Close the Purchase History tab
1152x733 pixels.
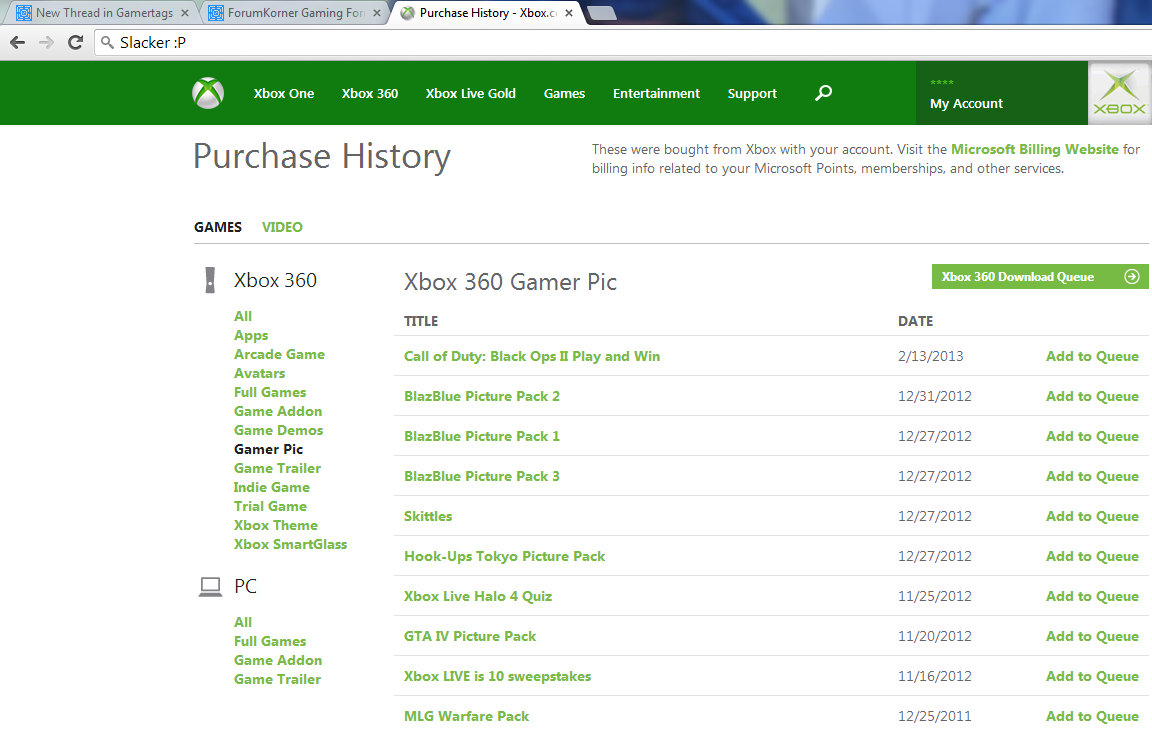point(569,13)
